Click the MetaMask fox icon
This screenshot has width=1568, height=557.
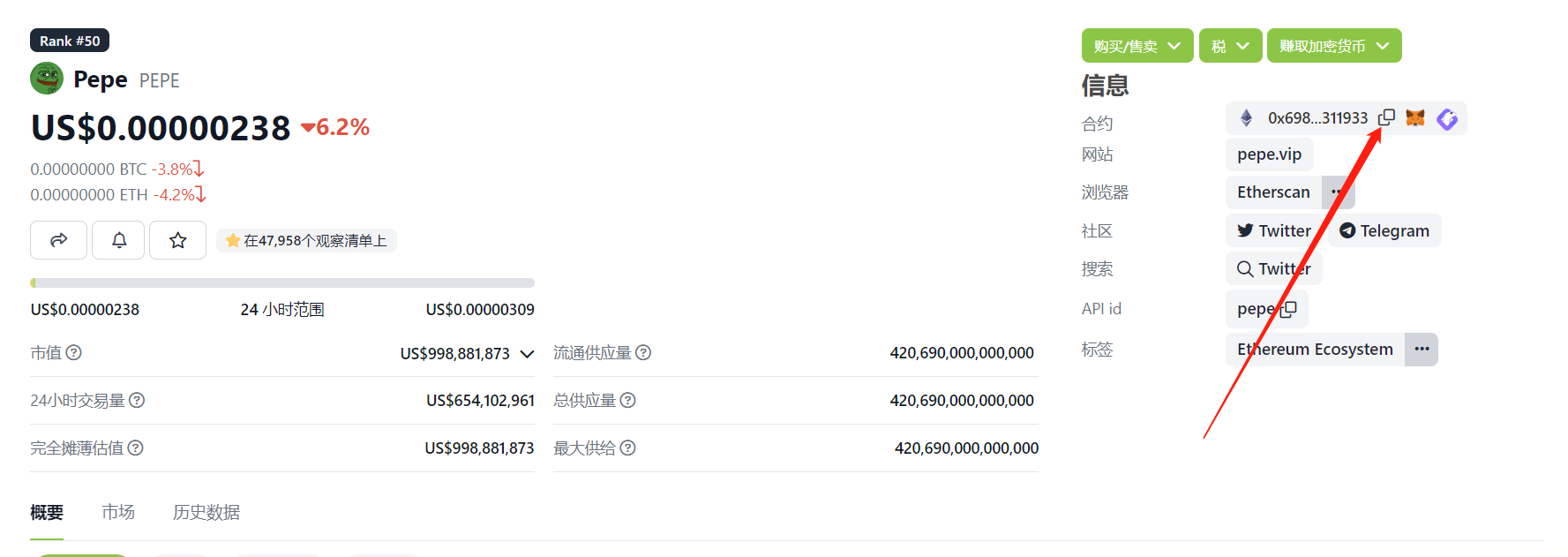(x=1415, y=117)
